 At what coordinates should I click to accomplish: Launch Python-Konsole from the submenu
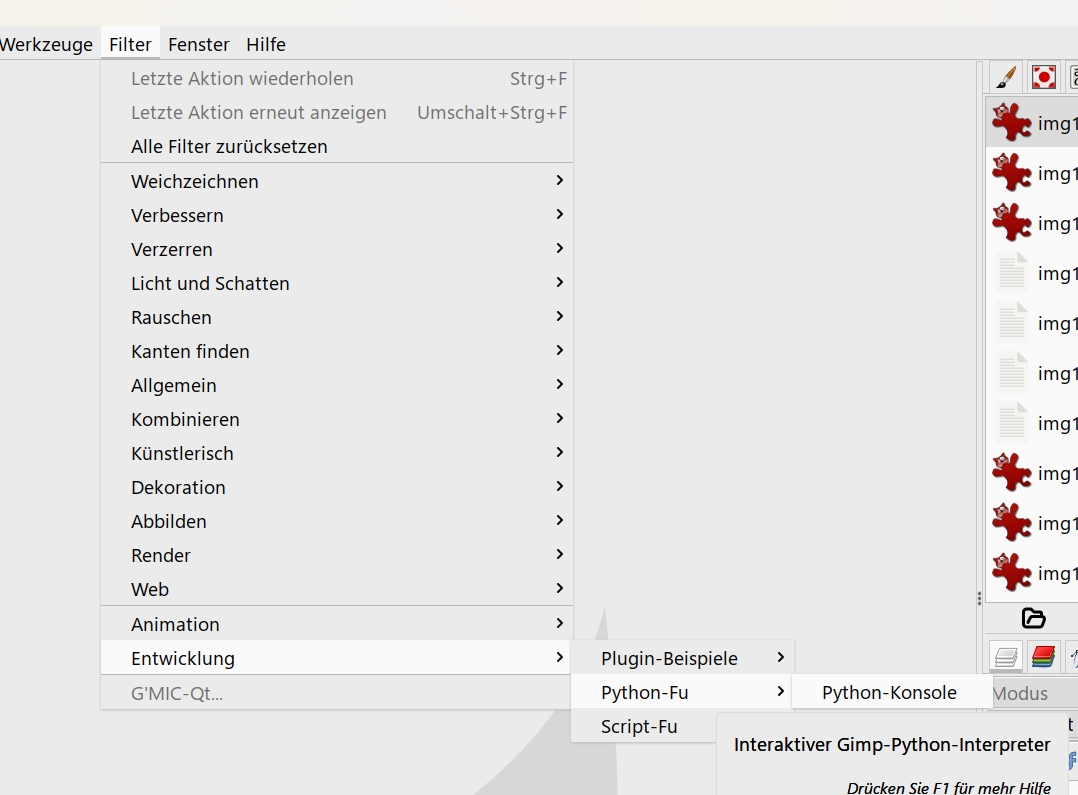(888, 692)
